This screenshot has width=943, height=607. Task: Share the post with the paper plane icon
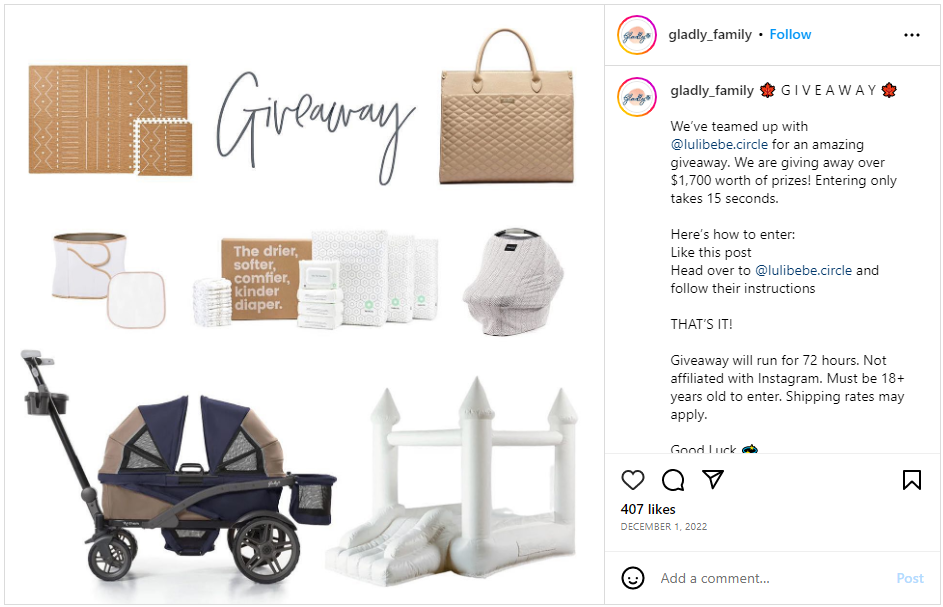713,479
